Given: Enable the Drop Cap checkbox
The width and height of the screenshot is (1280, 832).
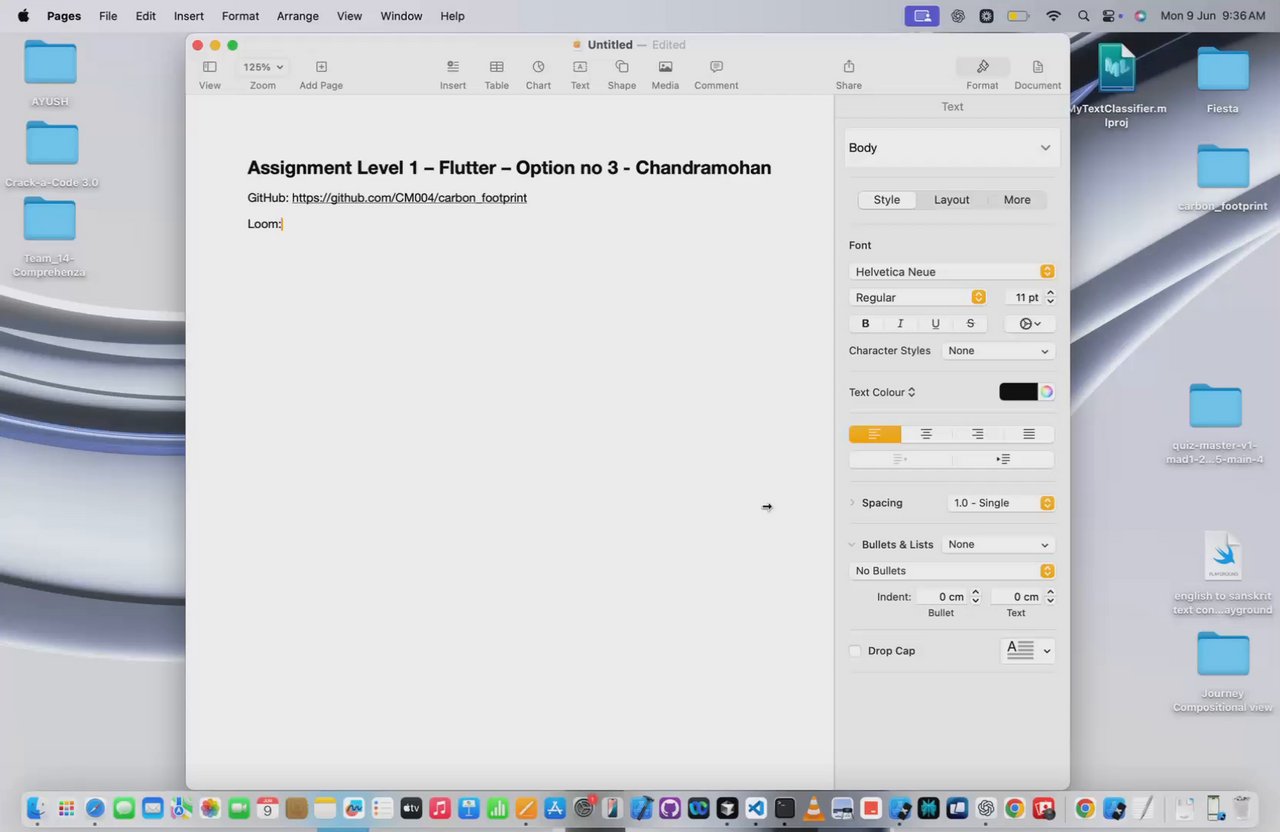Looking at the screenshot, I should tap(855, 651).
